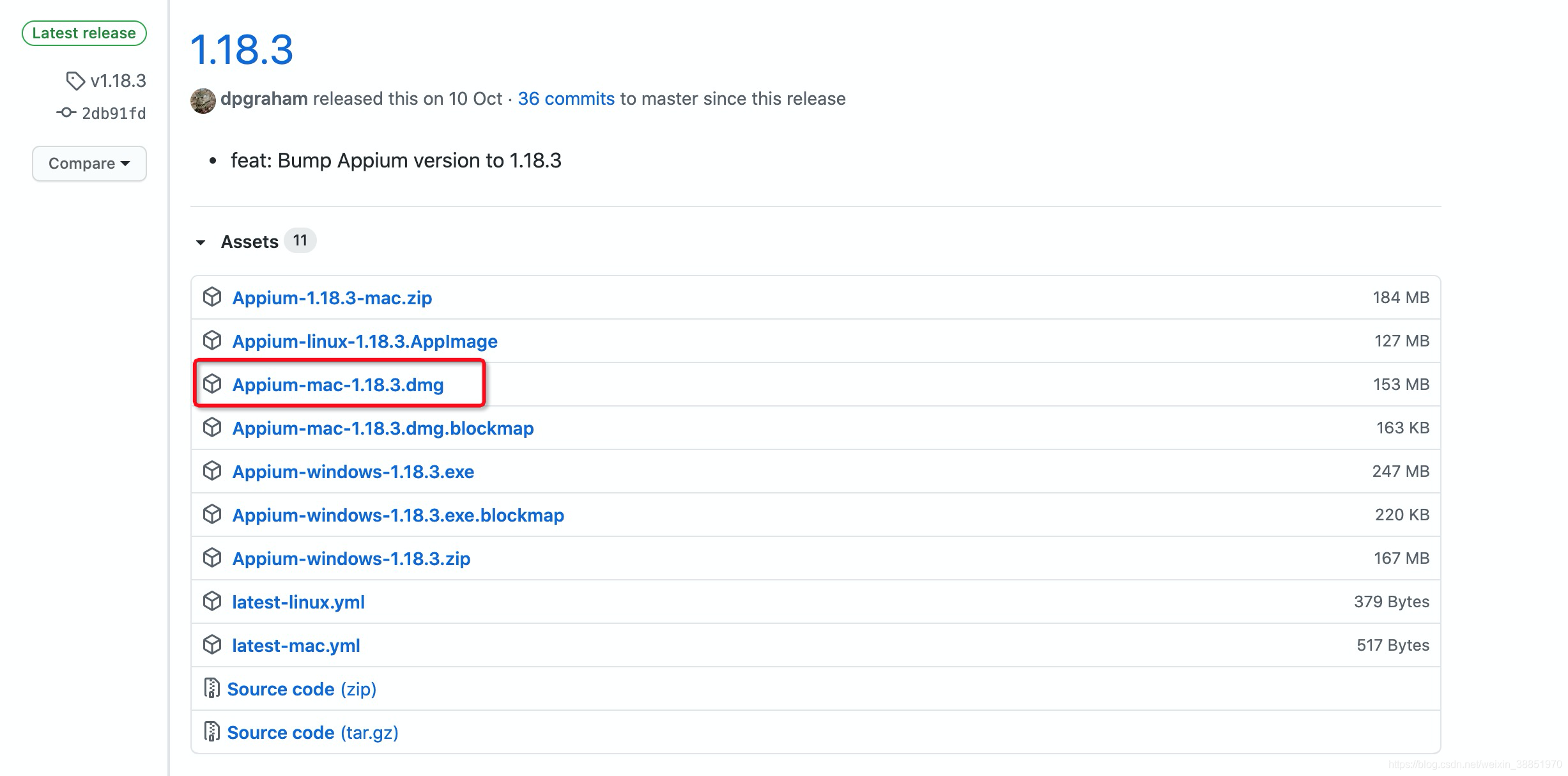The image size is (1568, 776).
Task: Download latest-mac.yml file
Action: pos(295,646)
